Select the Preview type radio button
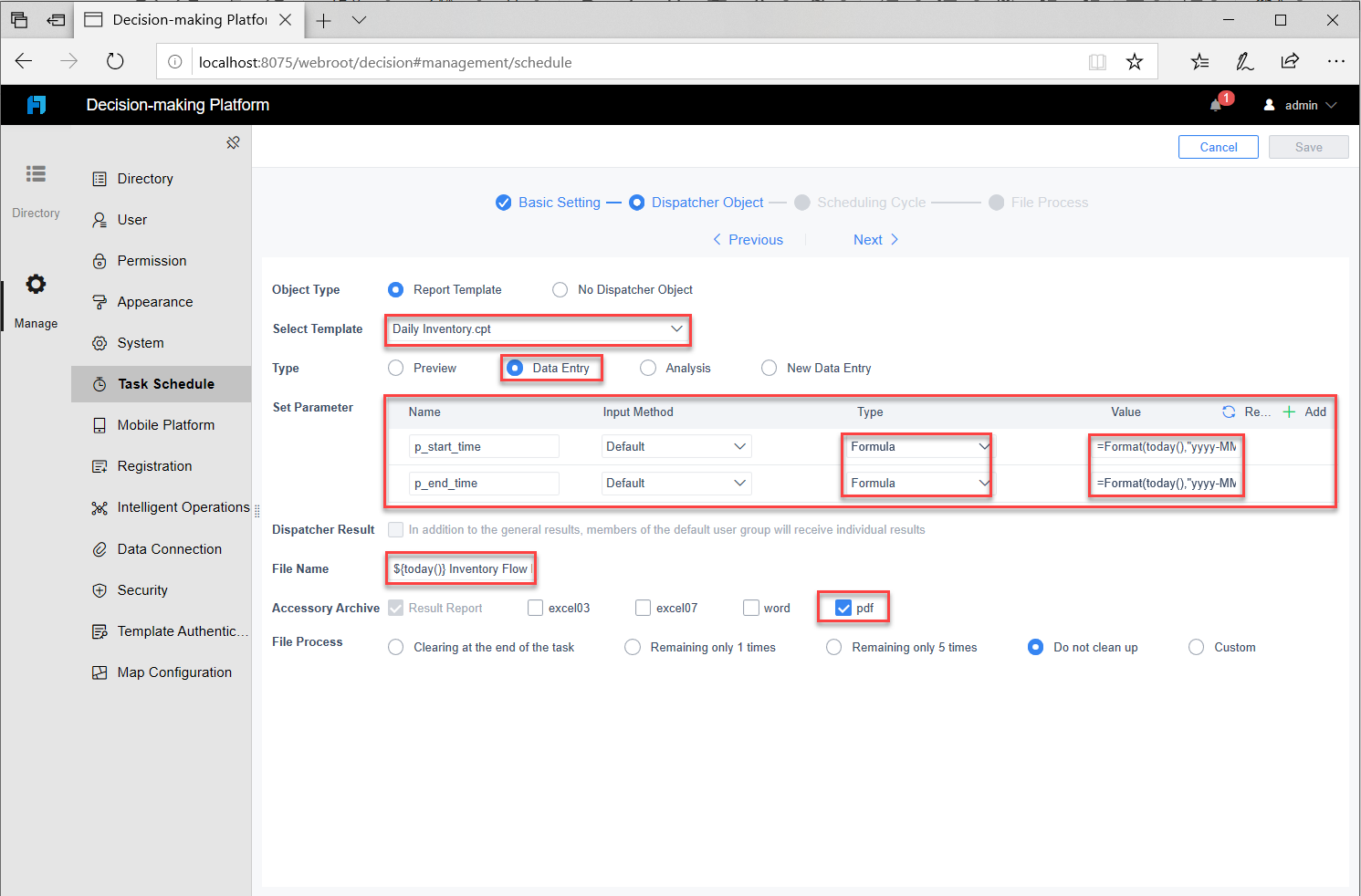 pyautogui.click(x=395, y=368)
